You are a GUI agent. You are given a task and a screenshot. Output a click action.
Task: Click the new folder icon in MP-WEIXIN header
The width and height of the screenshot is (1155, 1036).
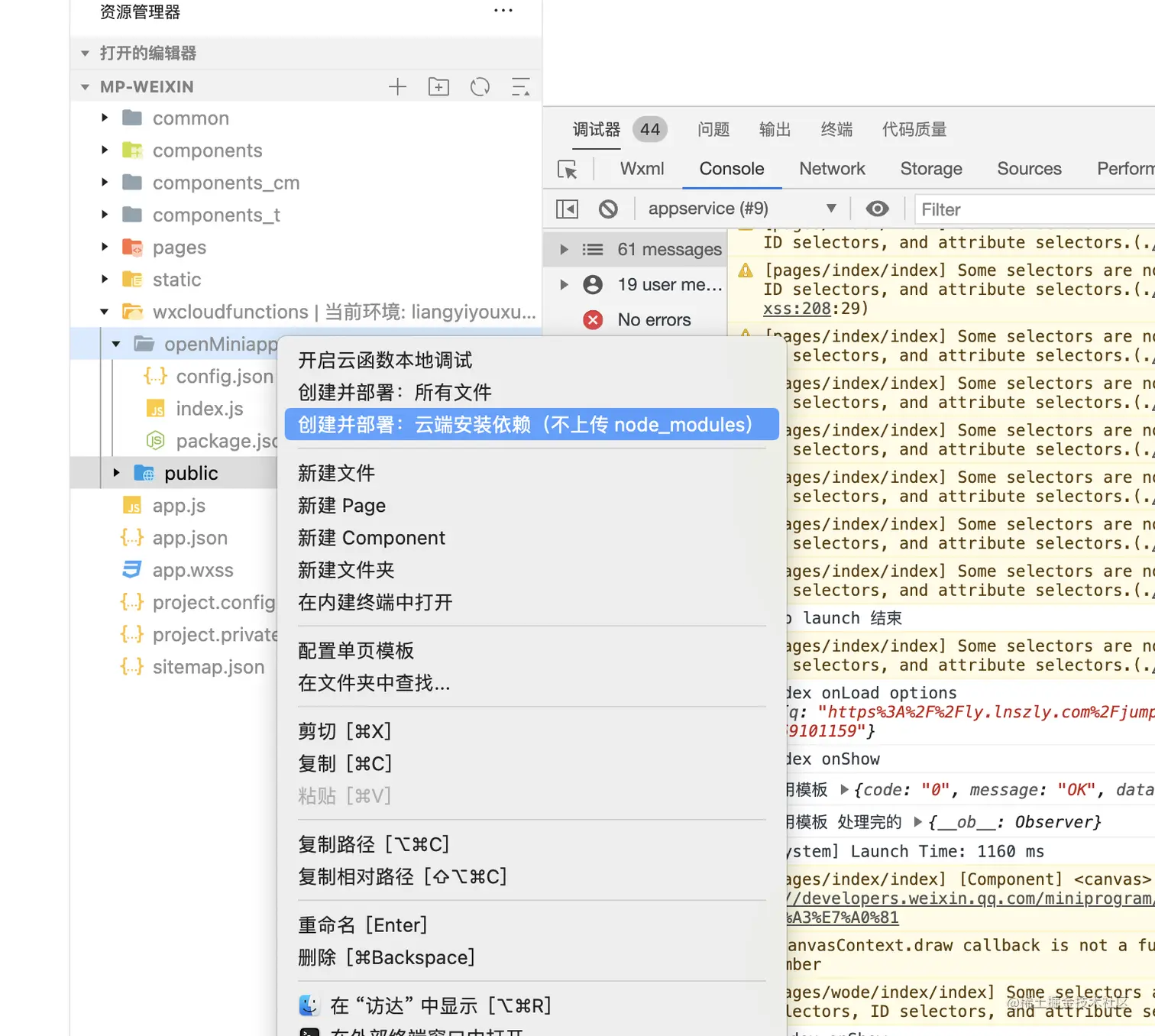click(x=438, y=87)
